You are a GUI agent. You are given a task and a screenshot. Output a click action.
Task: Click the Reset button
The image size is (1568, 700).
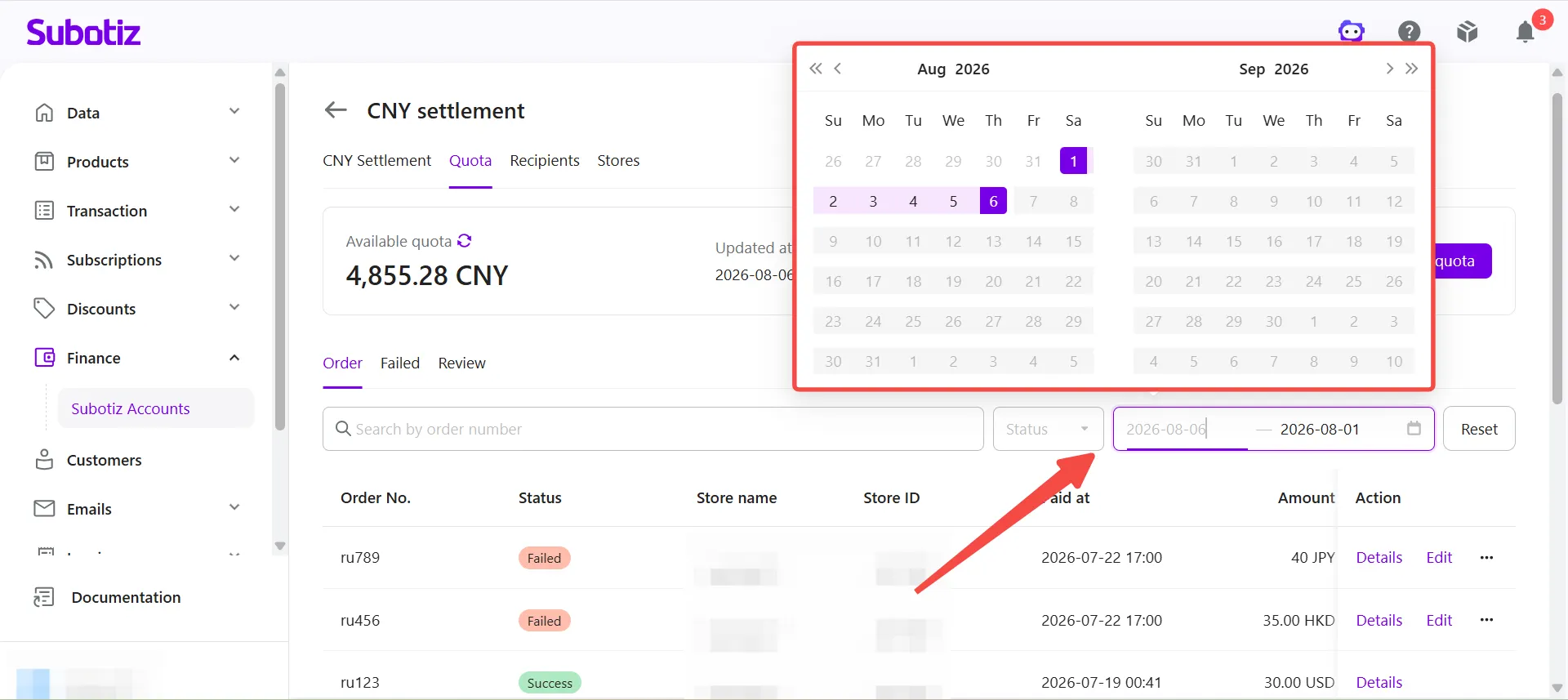click(x=1479, y=429)
